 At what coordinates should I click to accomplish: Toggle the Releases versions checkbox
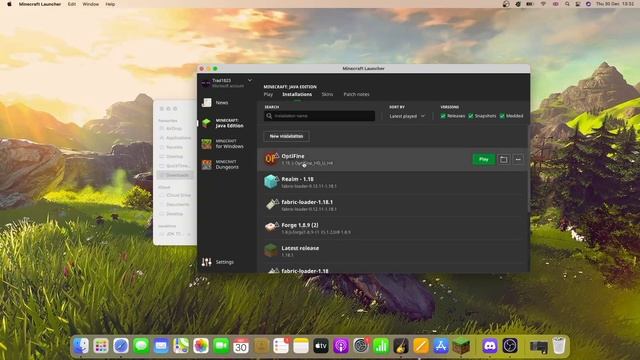[x=443, y=116]
